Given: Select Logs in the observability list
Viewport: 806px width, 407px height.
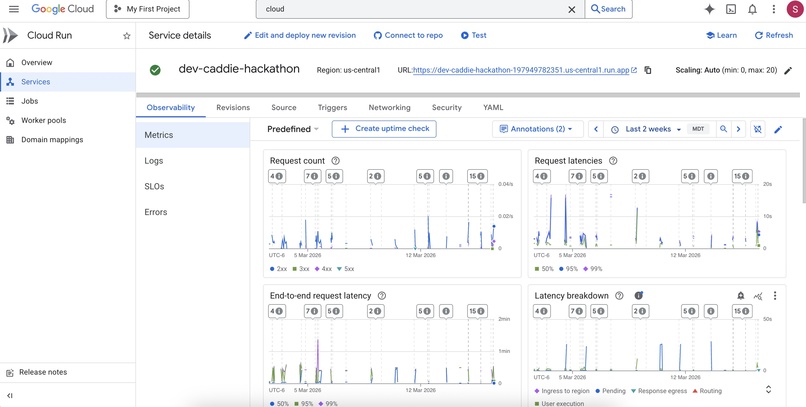Looking at the screenshot, I should (193, 161).
